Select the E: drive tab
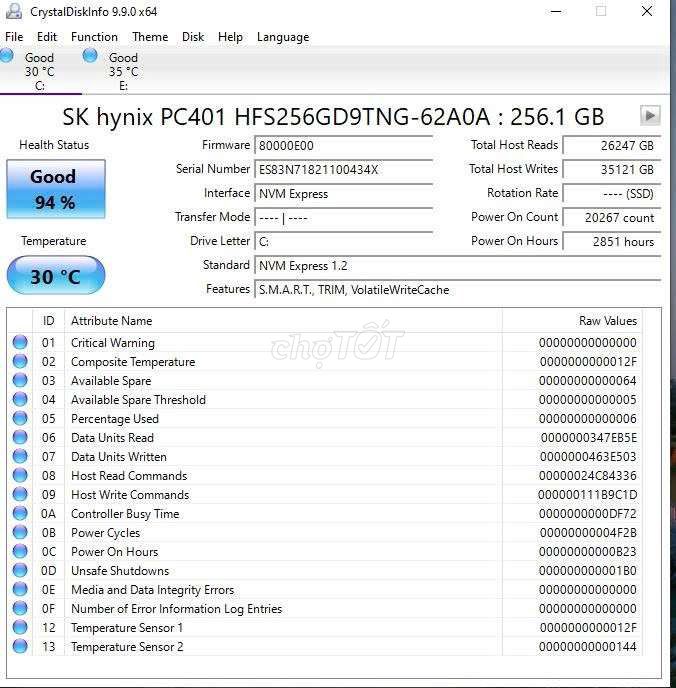This screenshot has height=688, width=676. coord(124,71)
